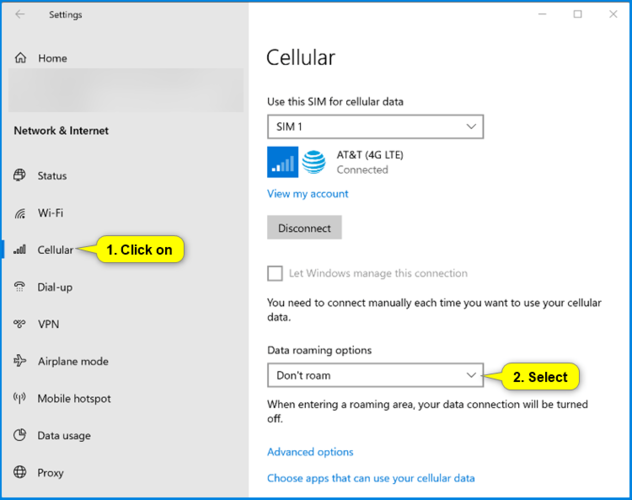Go to the Mobile hotspot section
This screenshot has width=632, height=500.
pyautogui.click(x=74, y=398)
